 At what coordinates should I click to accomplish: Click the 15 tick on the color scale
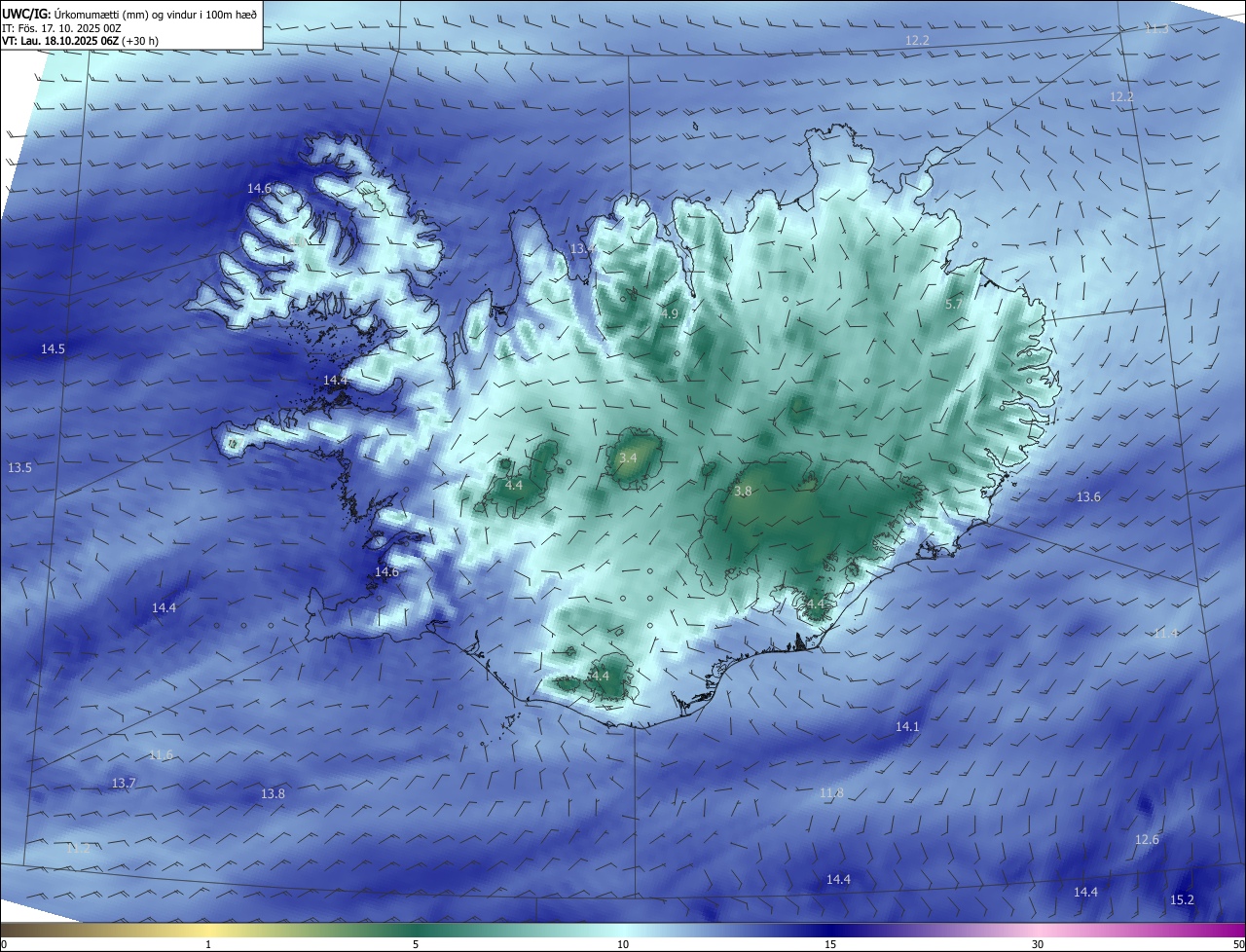pyautogui.click(x=830, y=945)
